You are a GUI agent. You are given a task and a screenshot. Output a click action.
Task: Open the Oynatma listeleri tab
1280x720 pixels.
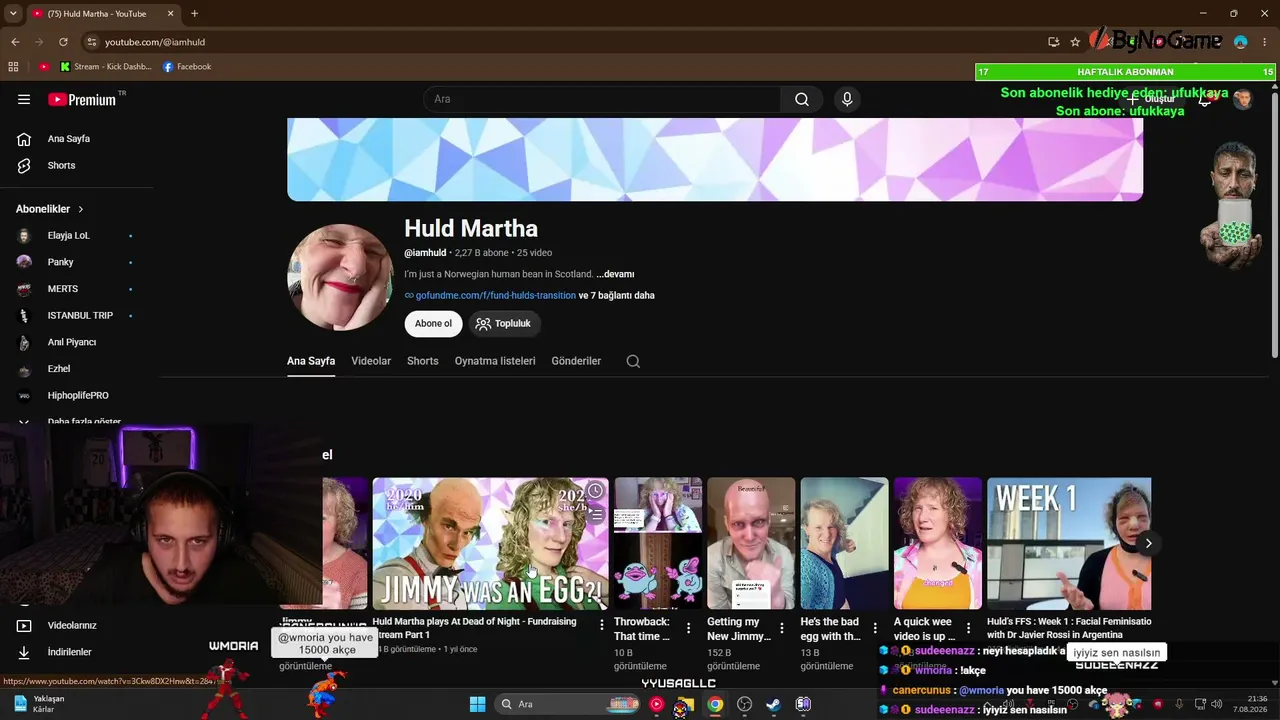(495, 361)
